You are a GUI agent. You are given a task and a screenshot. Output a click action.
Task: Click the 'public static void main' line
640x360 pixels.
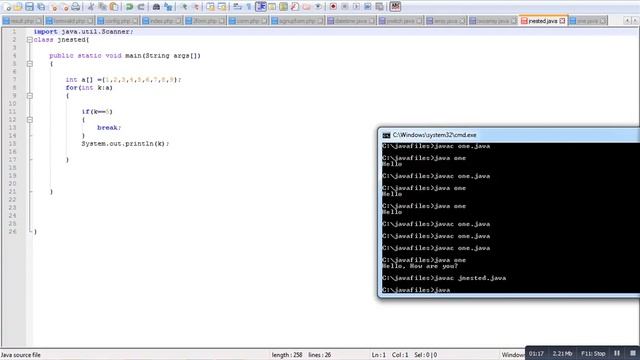tap(125, 56)
